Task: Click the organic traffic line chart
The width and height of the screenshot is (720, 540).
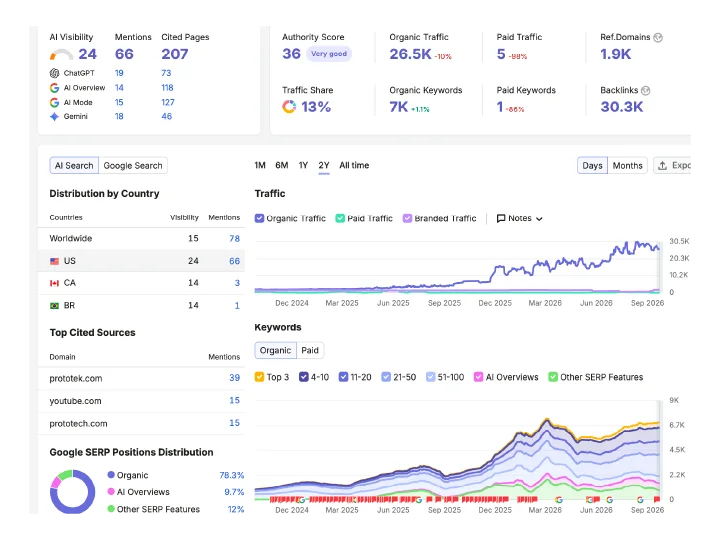Action: point(457,267)
